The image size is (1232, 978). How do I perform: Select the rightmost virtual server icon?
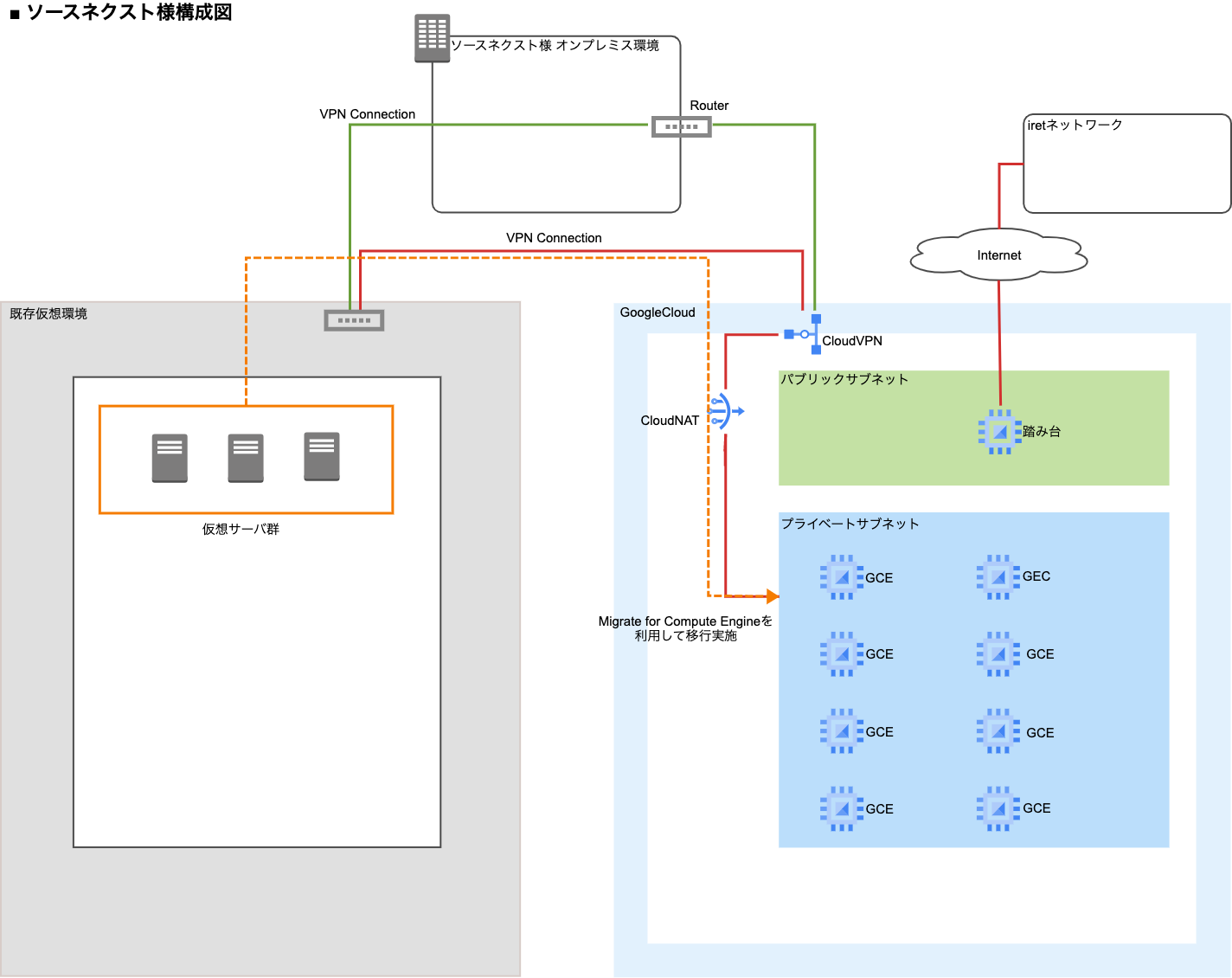(322, 456)
